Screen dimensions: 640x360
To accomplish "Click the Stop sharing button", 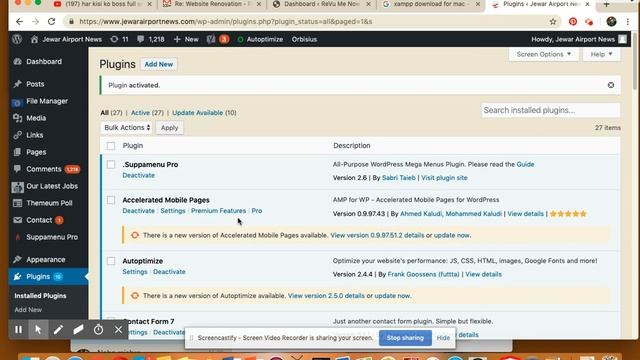I will [x=405, y=338].
